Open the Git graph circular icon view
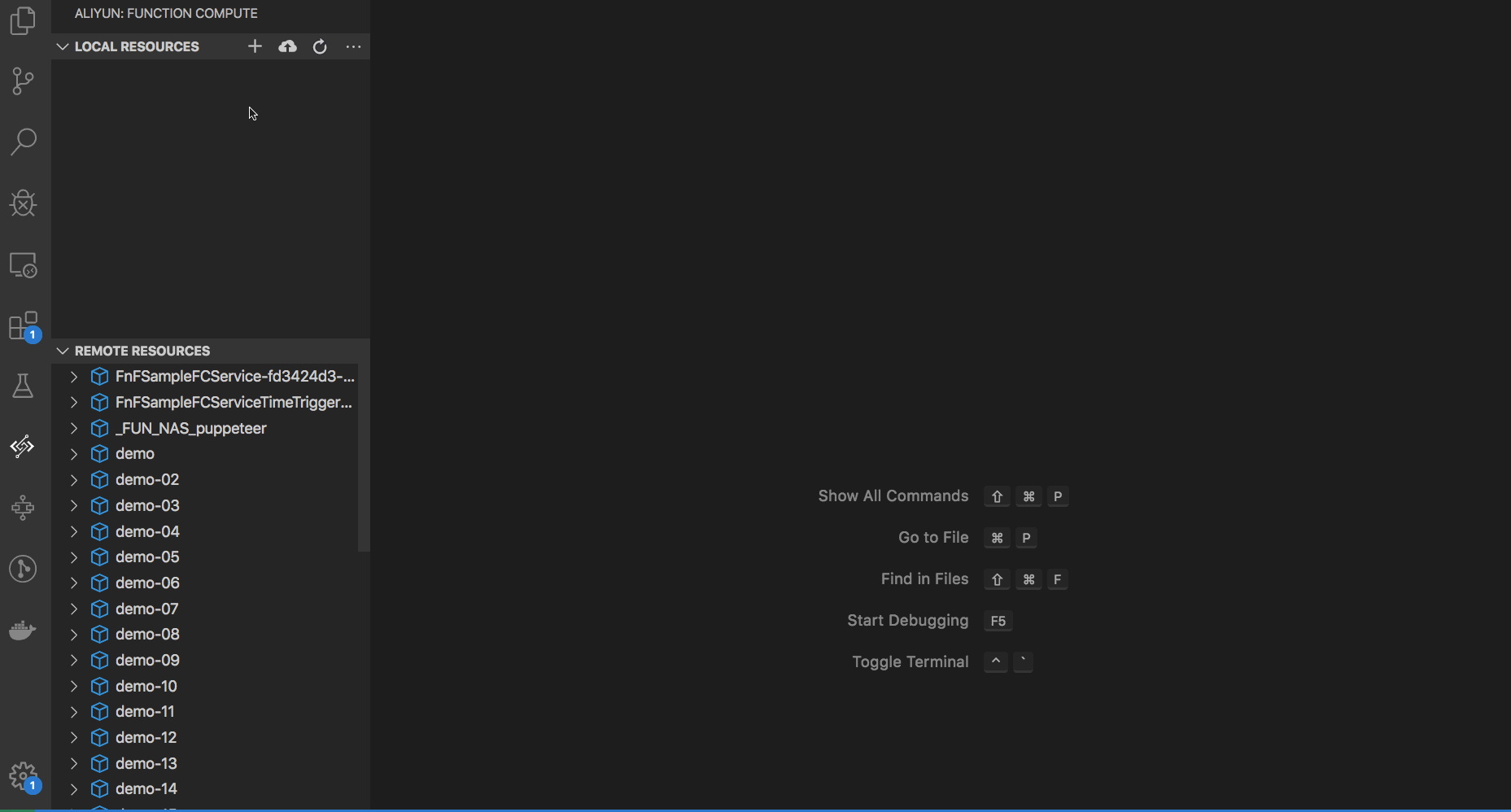 point(23,569)
